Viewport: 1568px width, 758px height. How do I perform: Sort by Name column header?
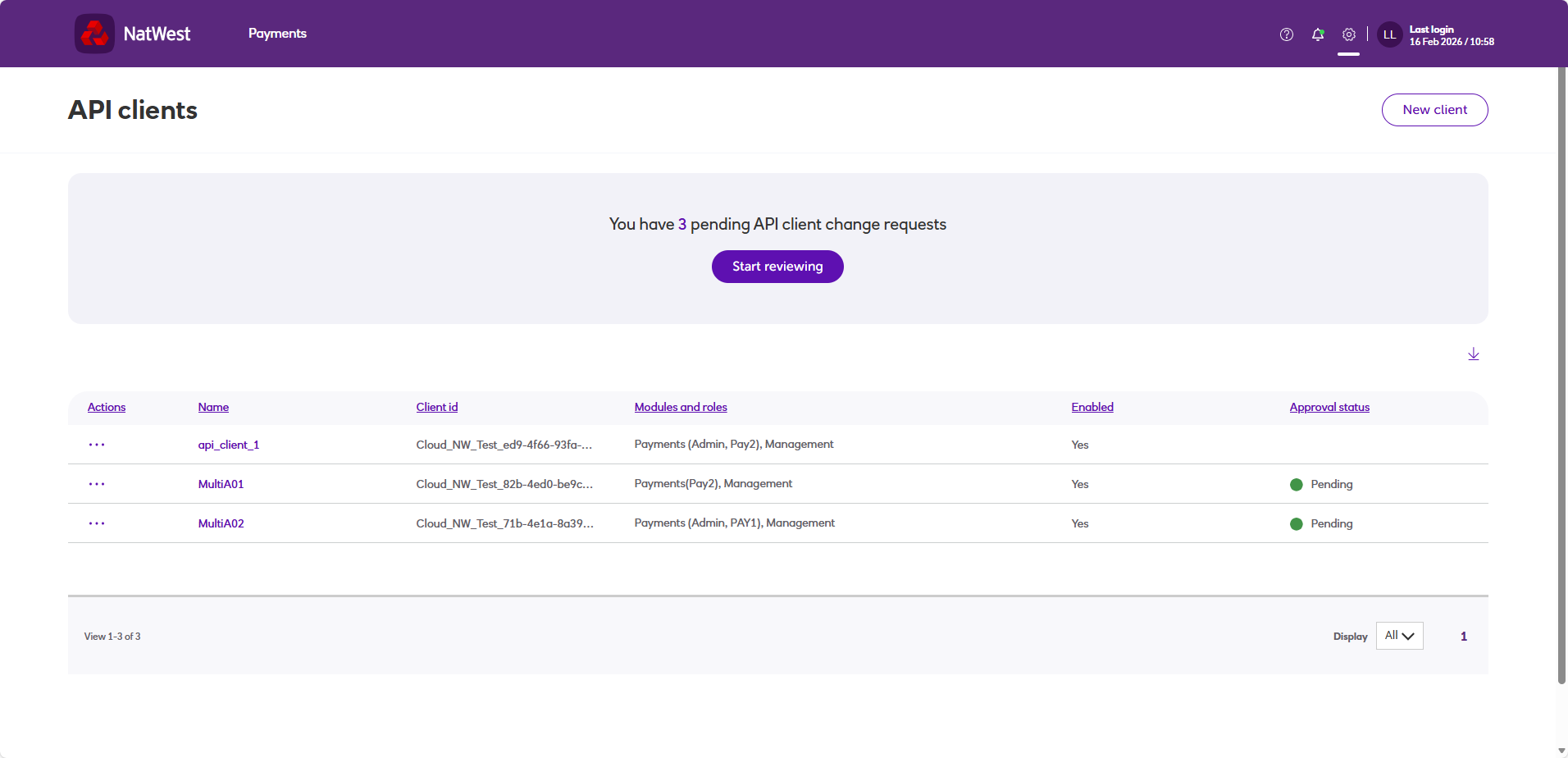click(213, 408)
